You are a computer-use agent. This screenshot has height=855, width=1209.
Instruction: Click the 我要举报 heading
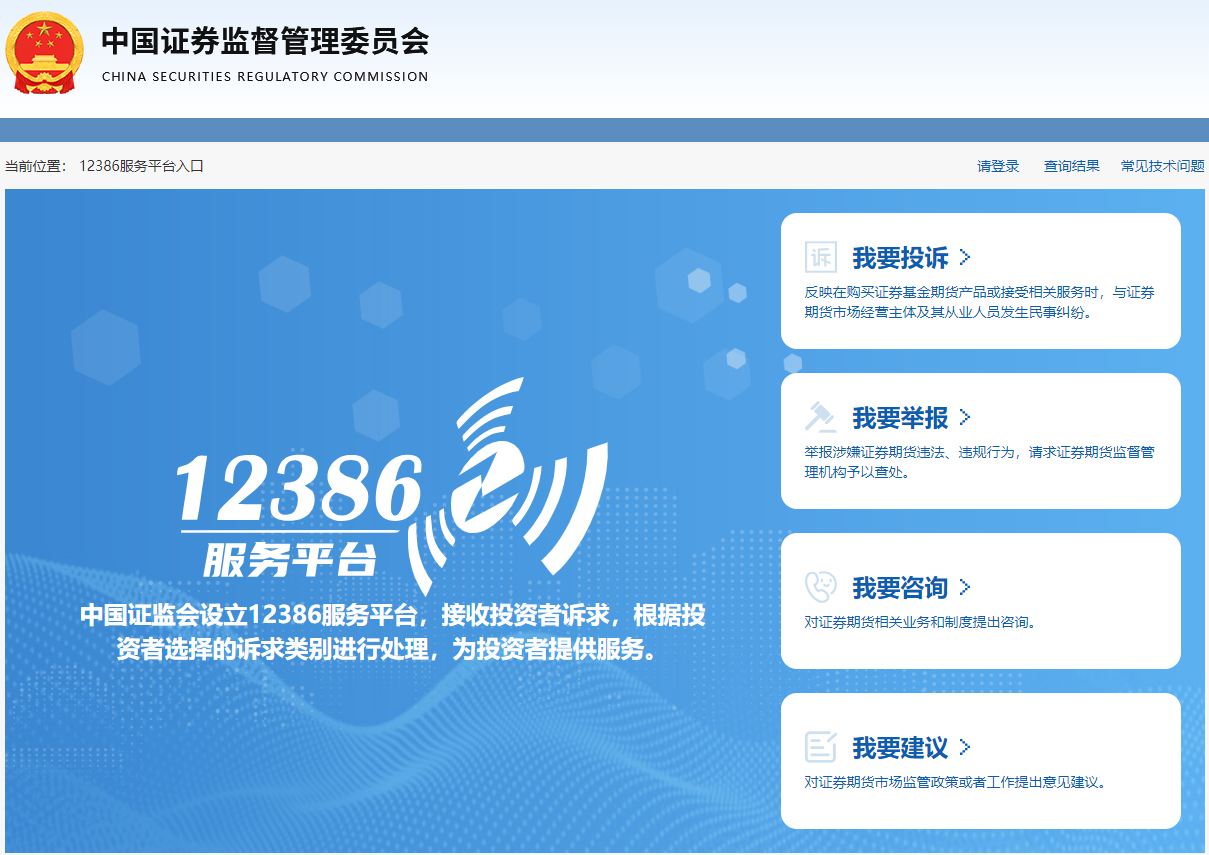click(900, 418)
